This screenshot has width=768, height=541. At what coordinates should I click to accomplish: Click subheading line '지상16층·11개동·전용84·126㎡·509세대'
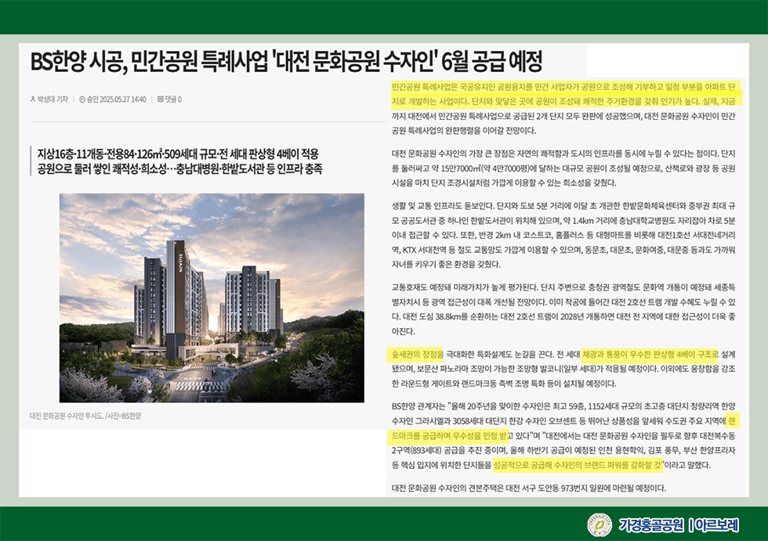(178, 154)
